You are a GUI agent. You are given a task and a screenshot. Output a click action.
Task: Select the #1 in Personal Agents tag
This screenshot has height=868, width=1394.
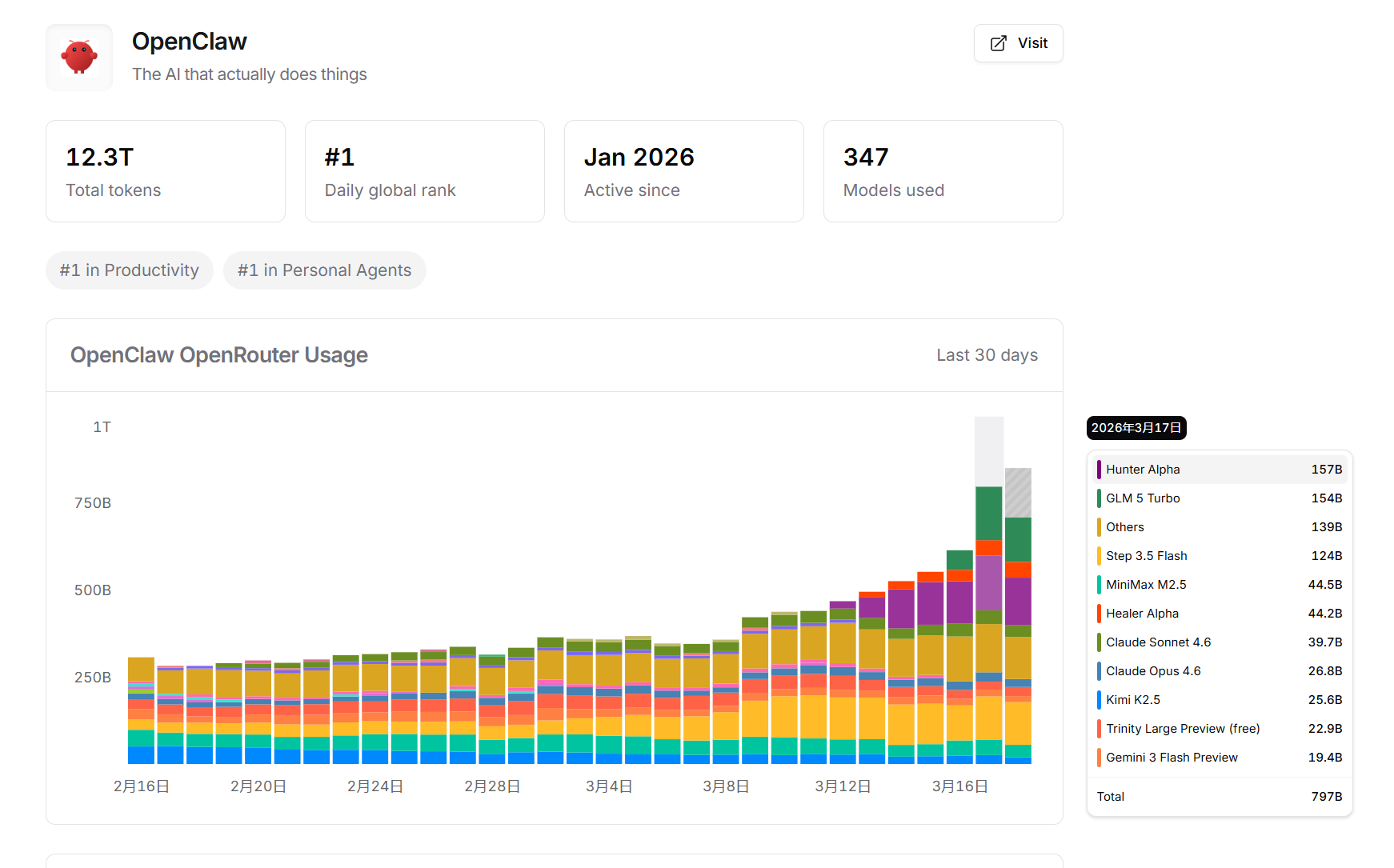coord(324,270)
